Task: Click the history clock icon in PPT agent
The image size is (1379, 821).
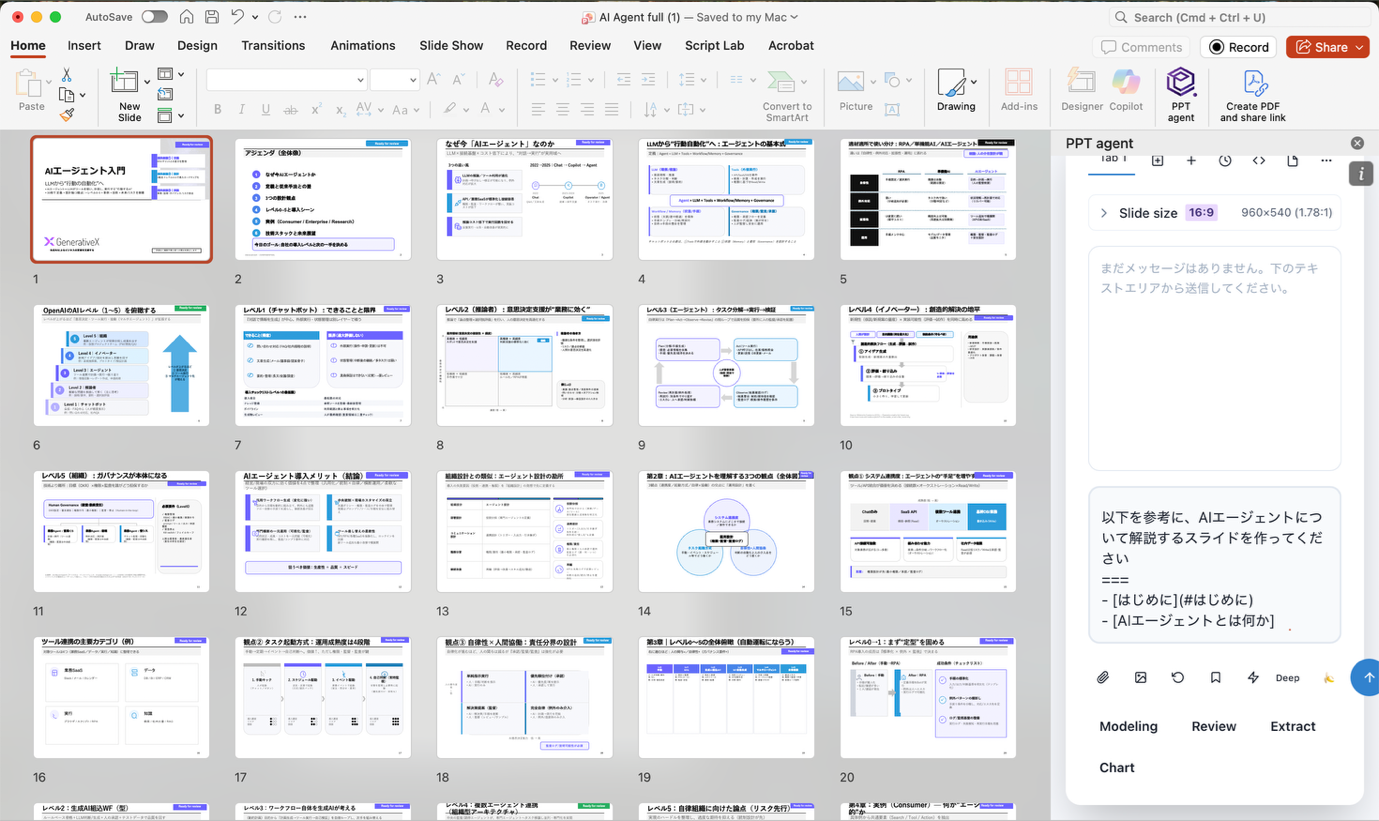Action: click(x=1225, y=160)
